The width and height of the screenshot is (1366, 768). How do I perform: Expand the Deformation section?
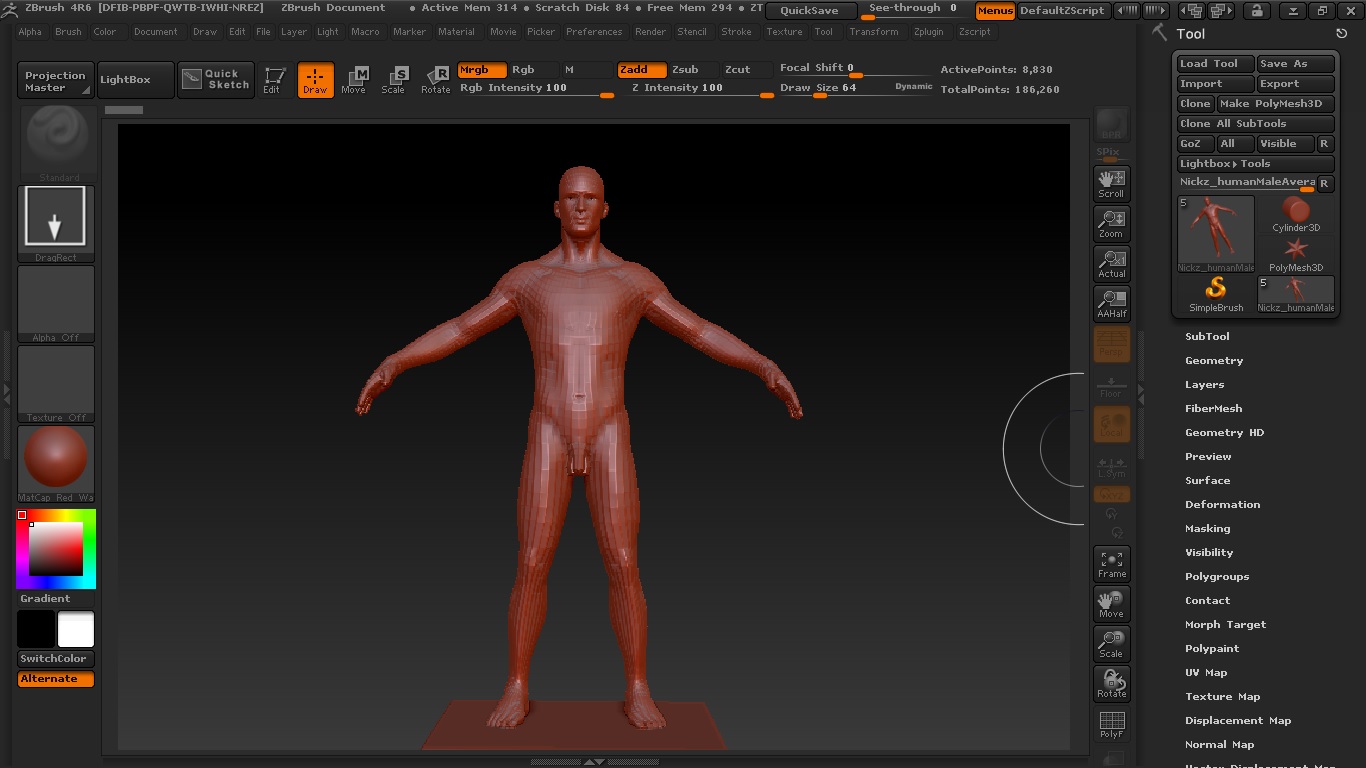click(1222, 504)
